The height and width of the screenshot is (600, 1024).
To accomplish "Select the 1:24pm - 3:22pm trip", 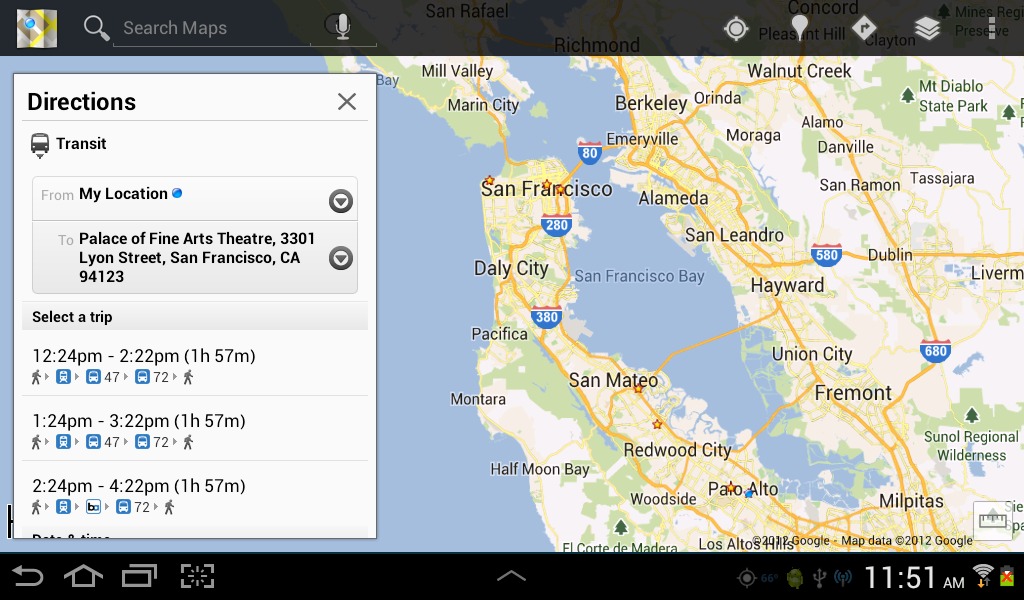I will click(x=195, y=429).
